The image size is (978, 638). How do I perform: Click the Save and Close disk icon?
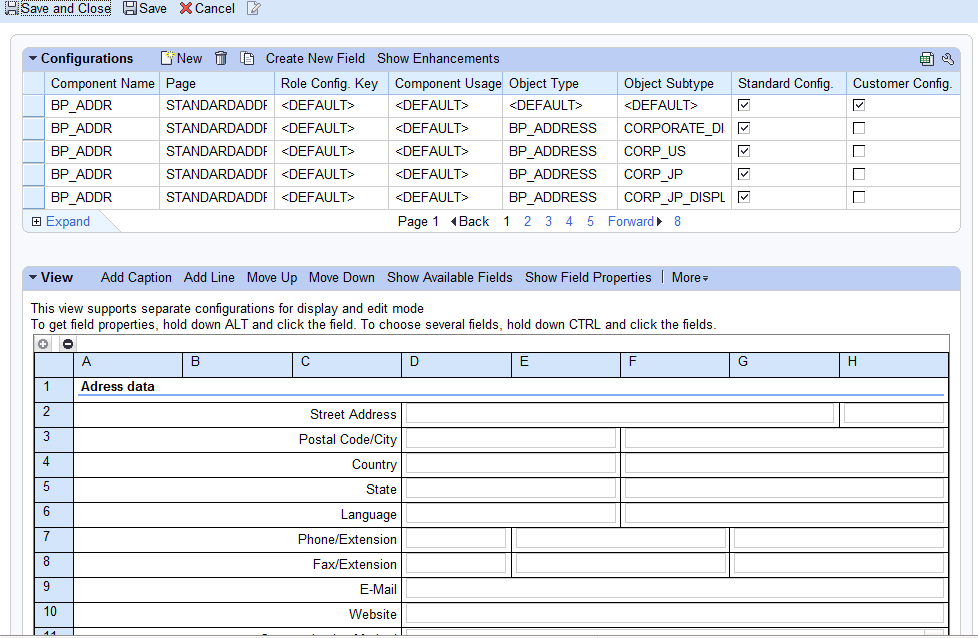click(x=11, y=8)
